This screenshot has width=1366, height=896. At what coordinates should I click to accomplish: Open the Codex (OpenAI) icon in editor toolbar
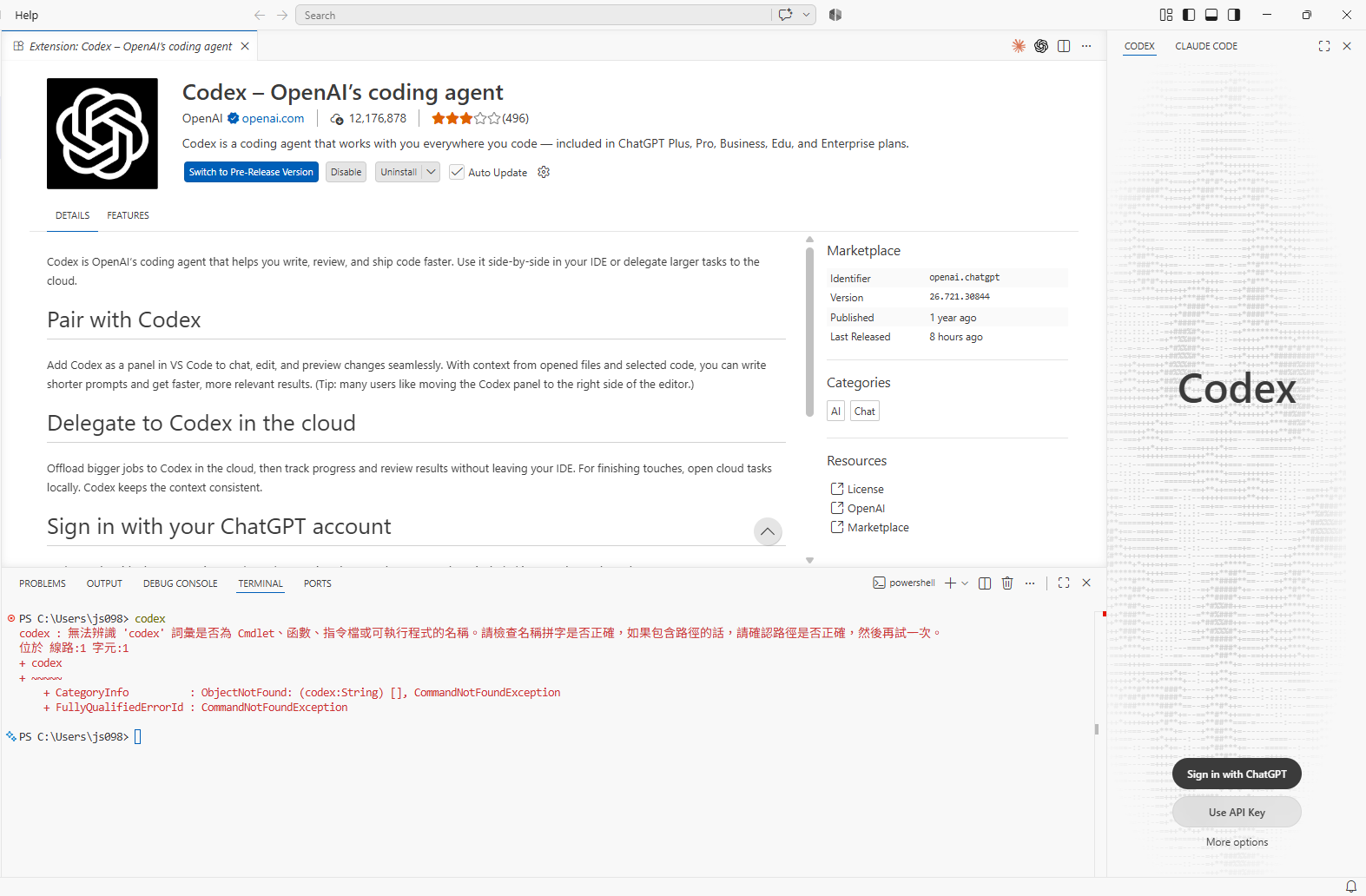click(1041, 46)
